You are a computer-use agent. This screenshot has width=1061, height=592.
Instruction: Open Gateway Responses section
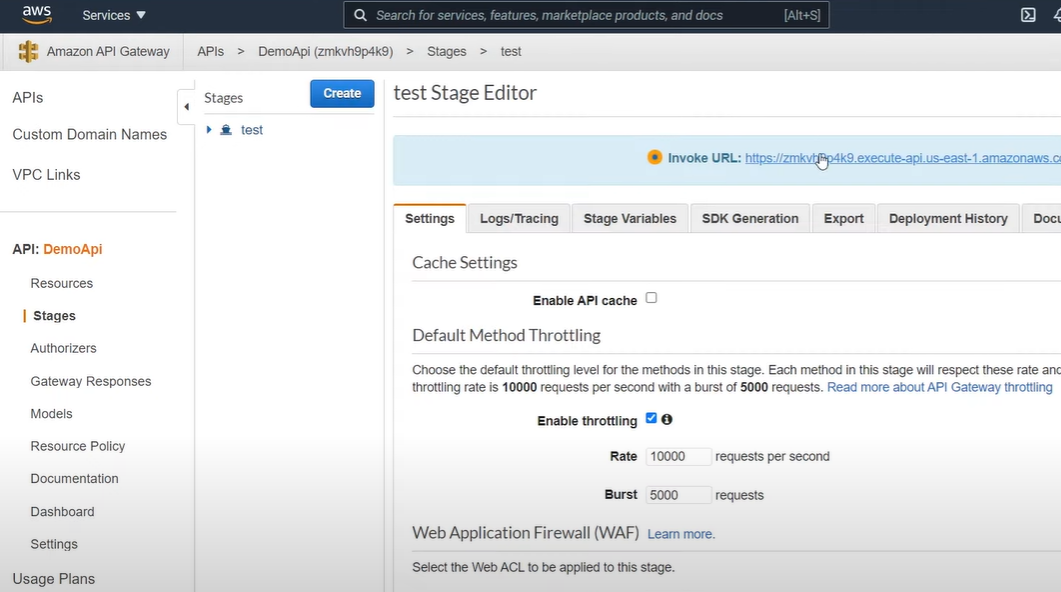pyautogui.click(x=91, y=382)
